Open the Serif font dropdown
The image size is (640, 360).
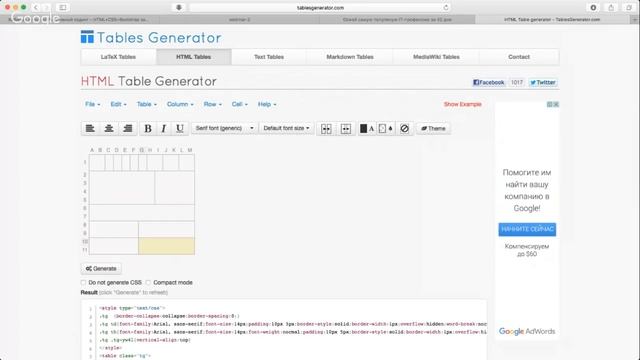(x=224, y=128)
